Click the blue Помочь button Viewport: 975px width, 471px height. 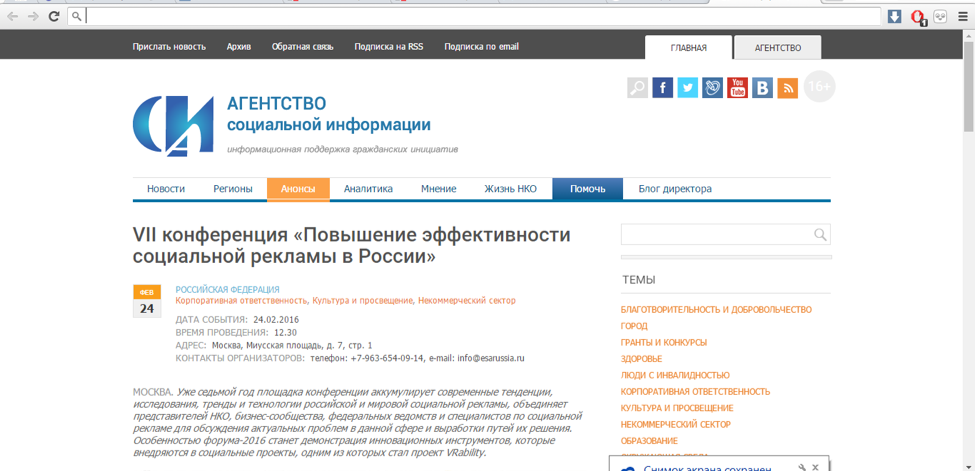588,189
